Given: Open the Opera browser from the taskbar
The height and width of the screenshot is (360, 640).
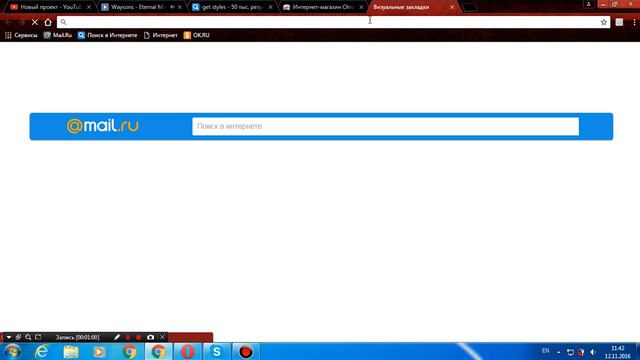Looking at the screenshot, I should (x=187, y=351).
